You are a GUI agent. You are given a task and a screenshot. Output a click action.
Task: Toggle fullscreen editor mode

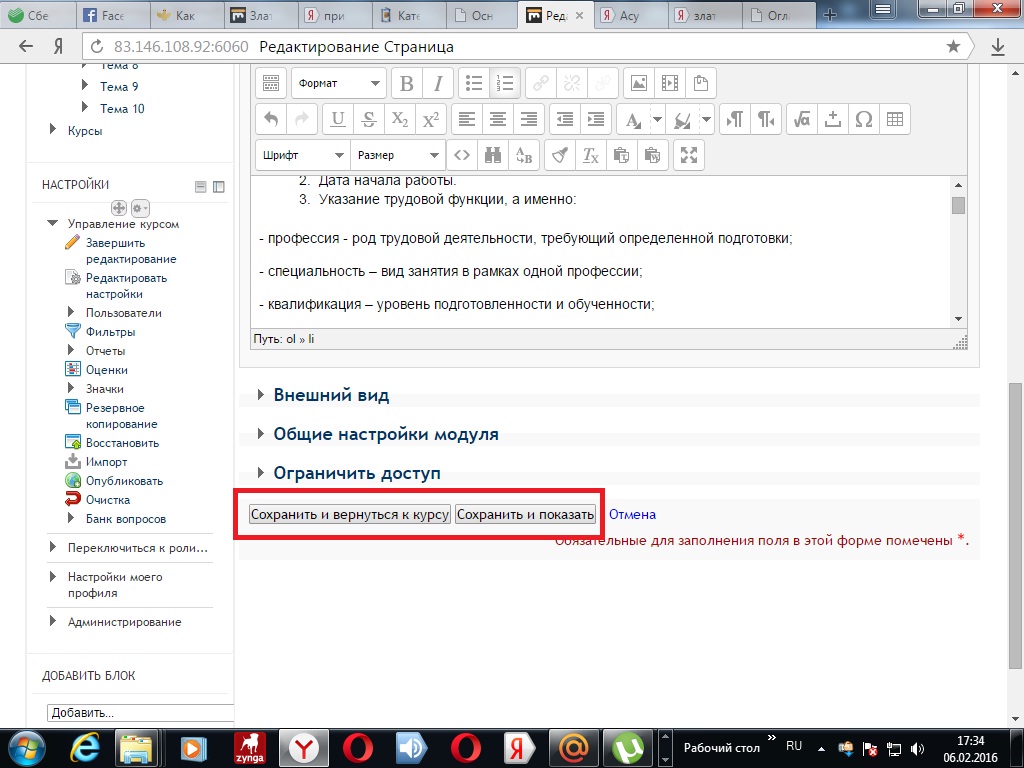(689, 155)
